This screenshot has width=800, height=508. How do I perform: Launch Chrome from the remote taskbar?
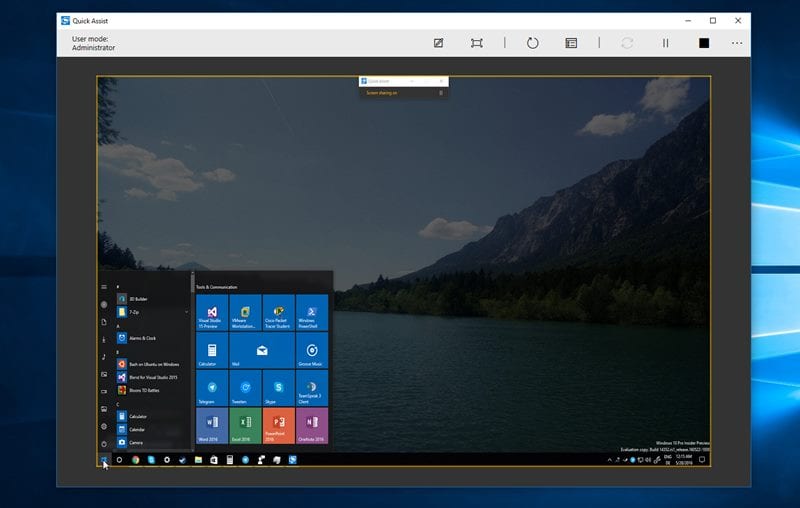135,460
